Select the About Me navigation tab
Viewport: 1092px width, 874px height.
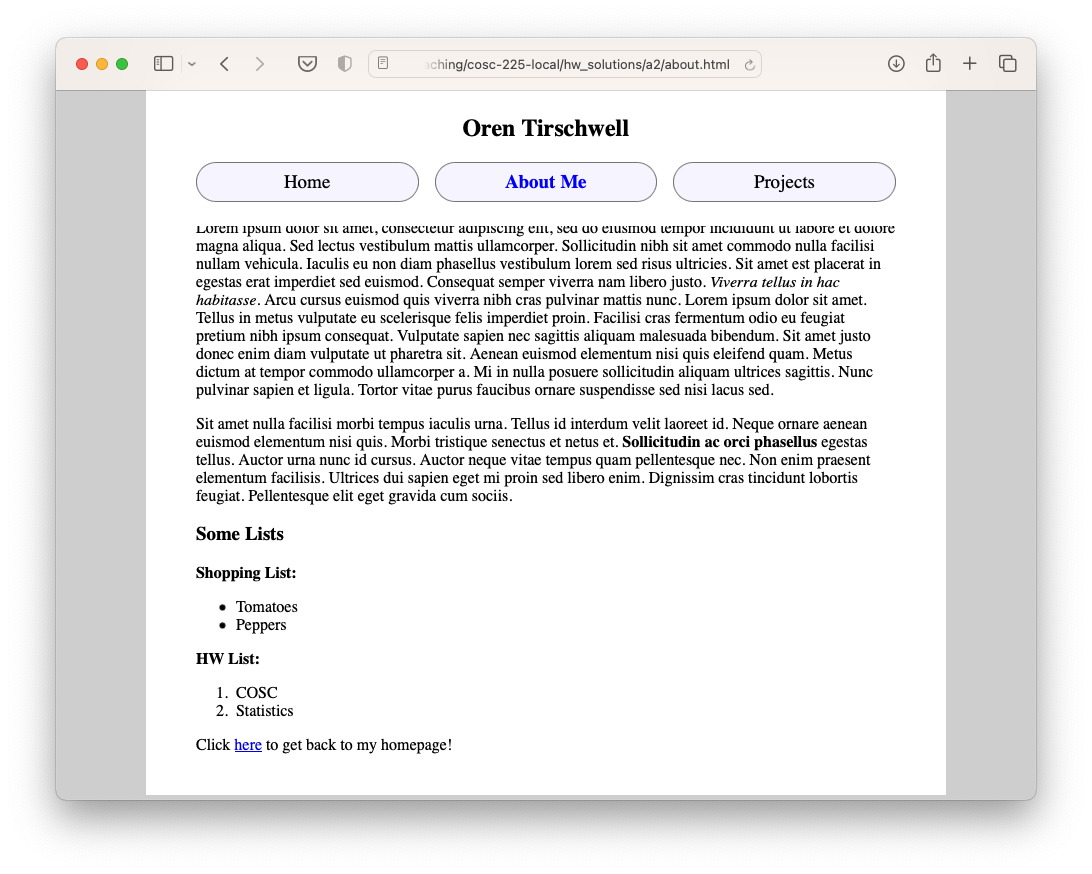tap(546, 182)
